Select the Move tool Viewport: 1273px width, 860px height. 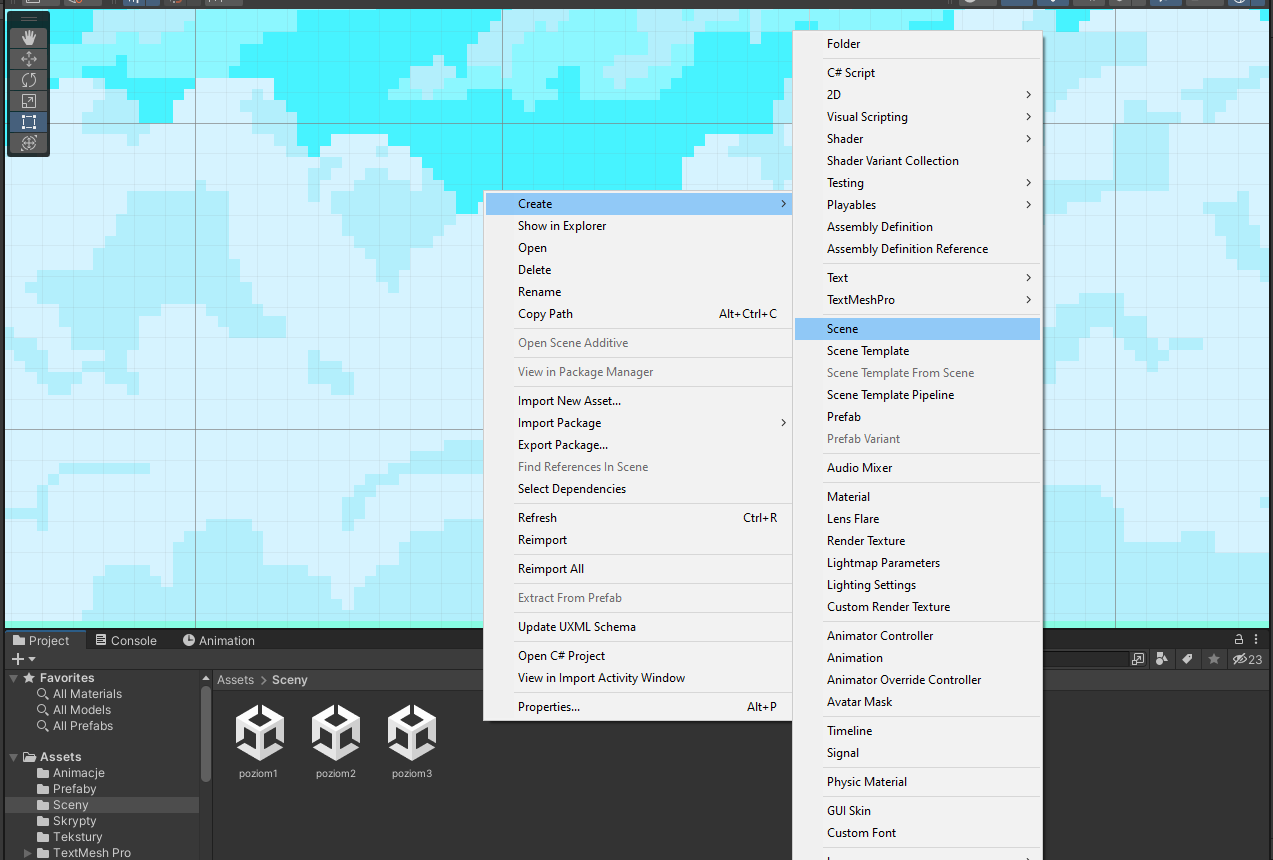click(x=29, y=59)
